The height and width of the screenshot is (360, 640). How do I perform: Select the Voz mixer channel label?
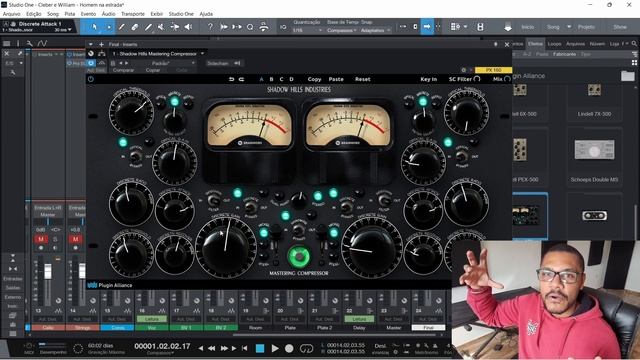click(x=151, y=327)
